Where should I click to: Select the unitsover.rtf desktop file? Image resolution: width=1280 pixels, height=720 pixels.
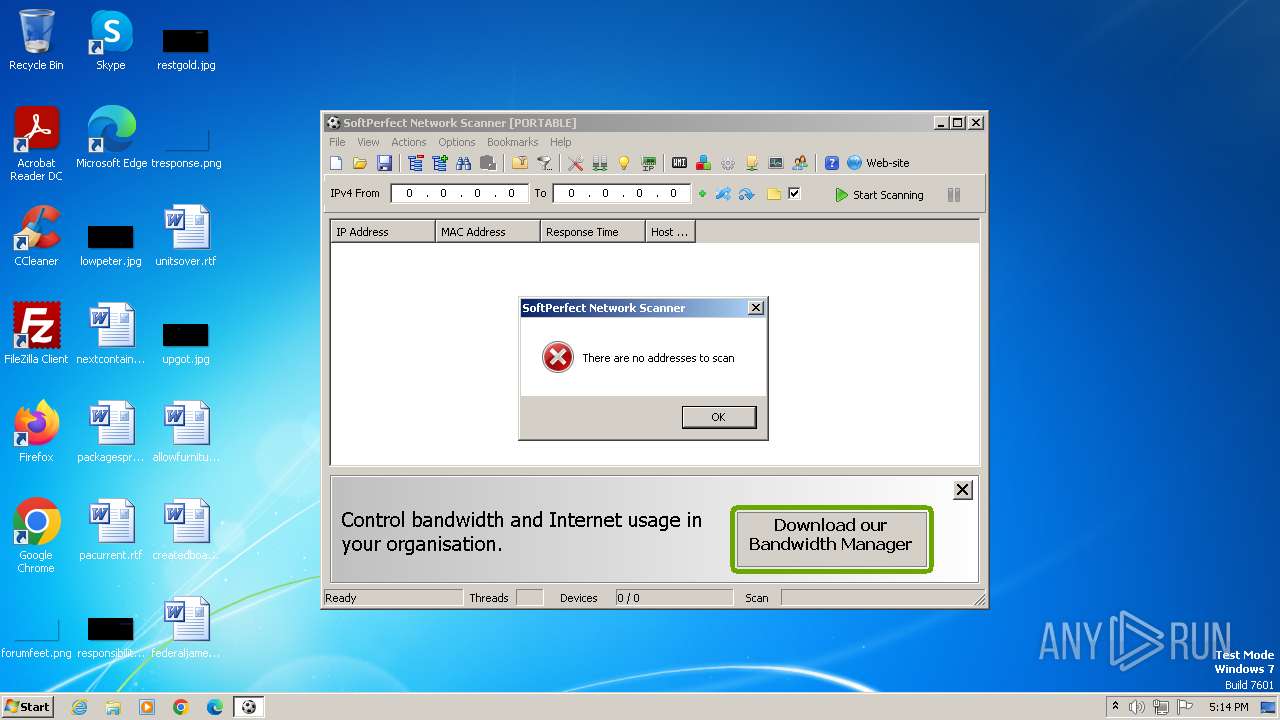186,236
